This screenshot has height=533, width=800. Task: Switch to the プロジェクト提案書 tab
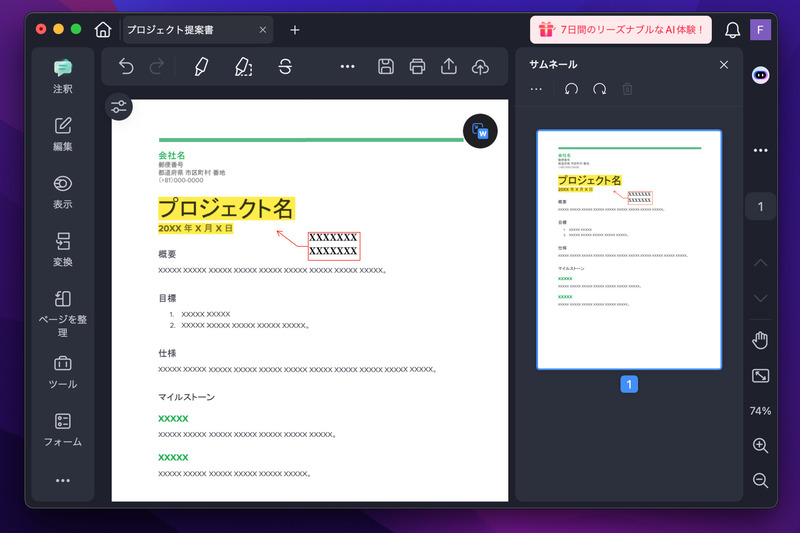pyautogui.click(x=196, y=30)
